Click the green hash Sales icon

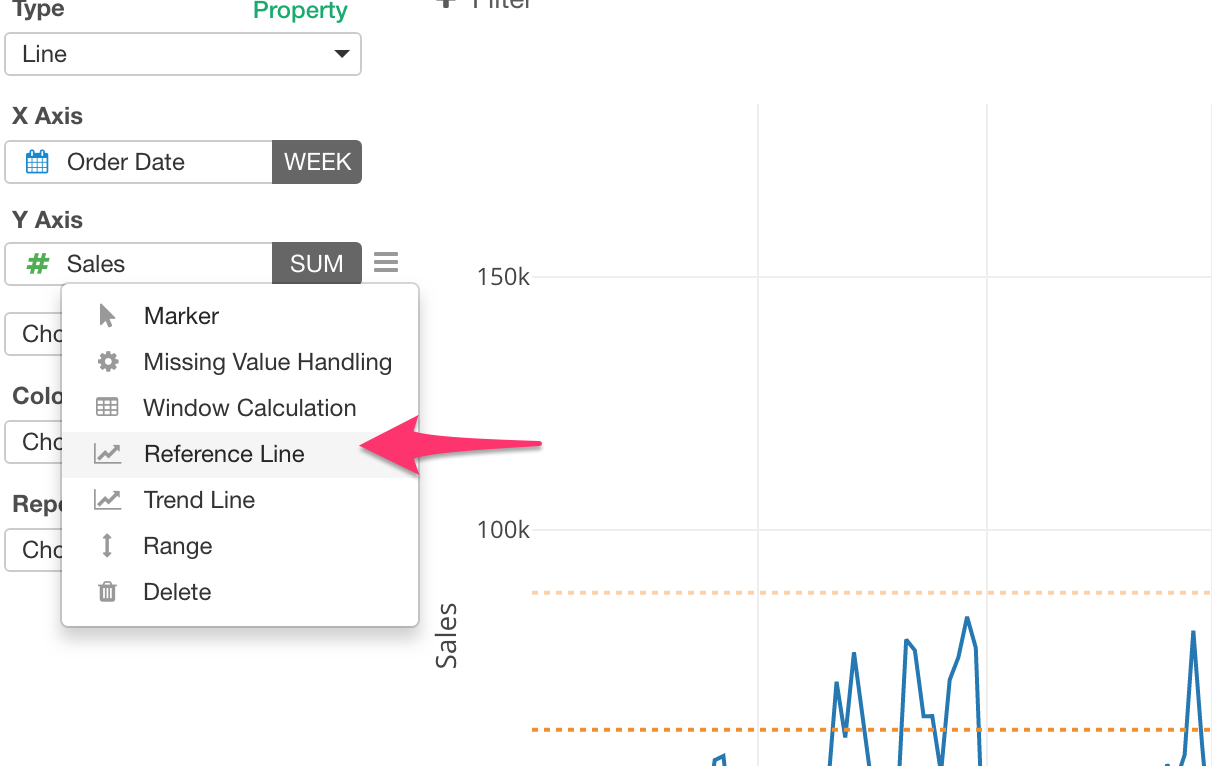click(x=38, y=264)
